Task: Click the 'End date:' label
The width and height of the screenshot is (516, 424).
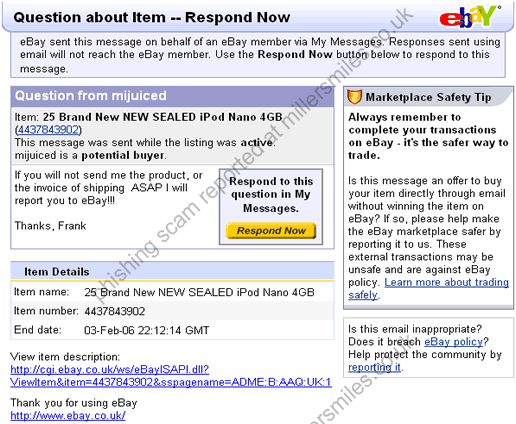Action: pyautogui.click(x=38, y=330)
